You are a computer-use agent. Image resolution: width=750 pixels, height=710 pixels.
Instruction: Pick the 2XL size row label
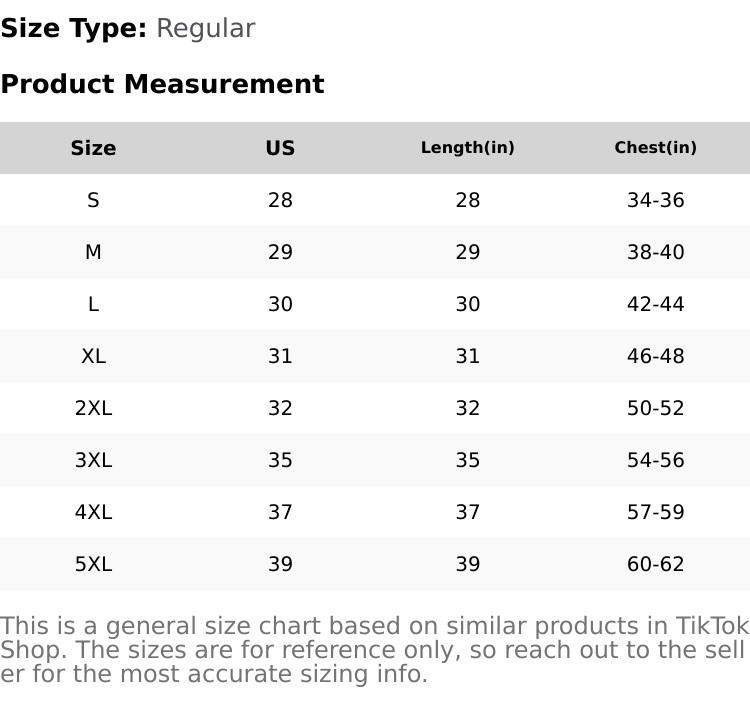click(x=93, y=408)
